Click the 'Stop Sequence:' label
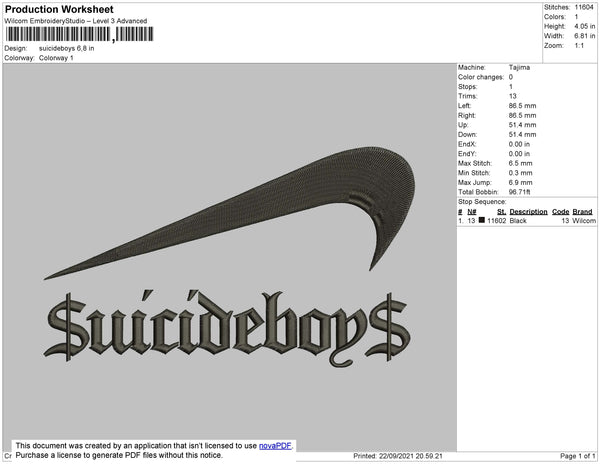This screenshot has height=464, width=600. click(x=482, y=202)
